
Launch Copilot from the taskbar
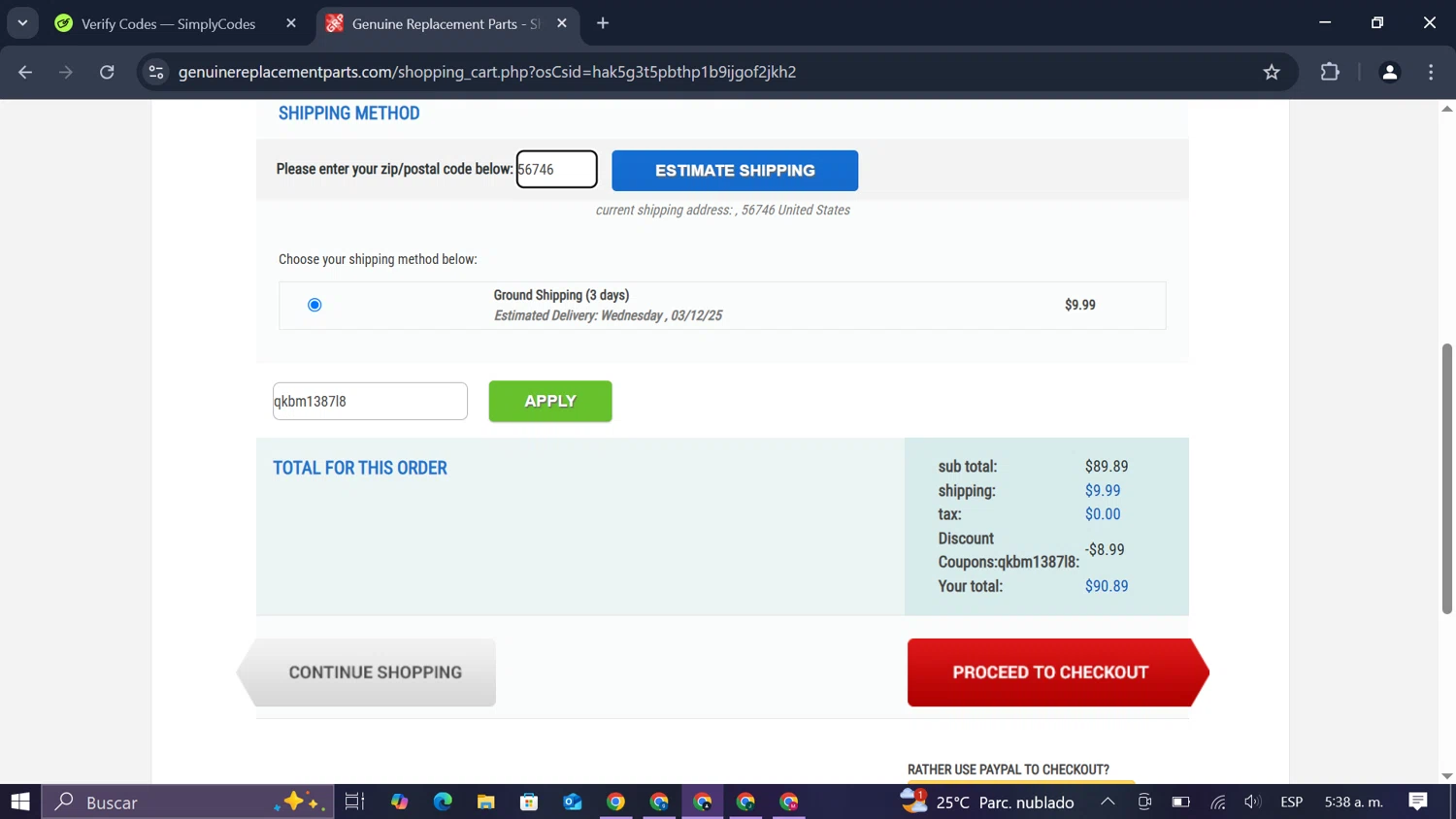tap(399, 802)
